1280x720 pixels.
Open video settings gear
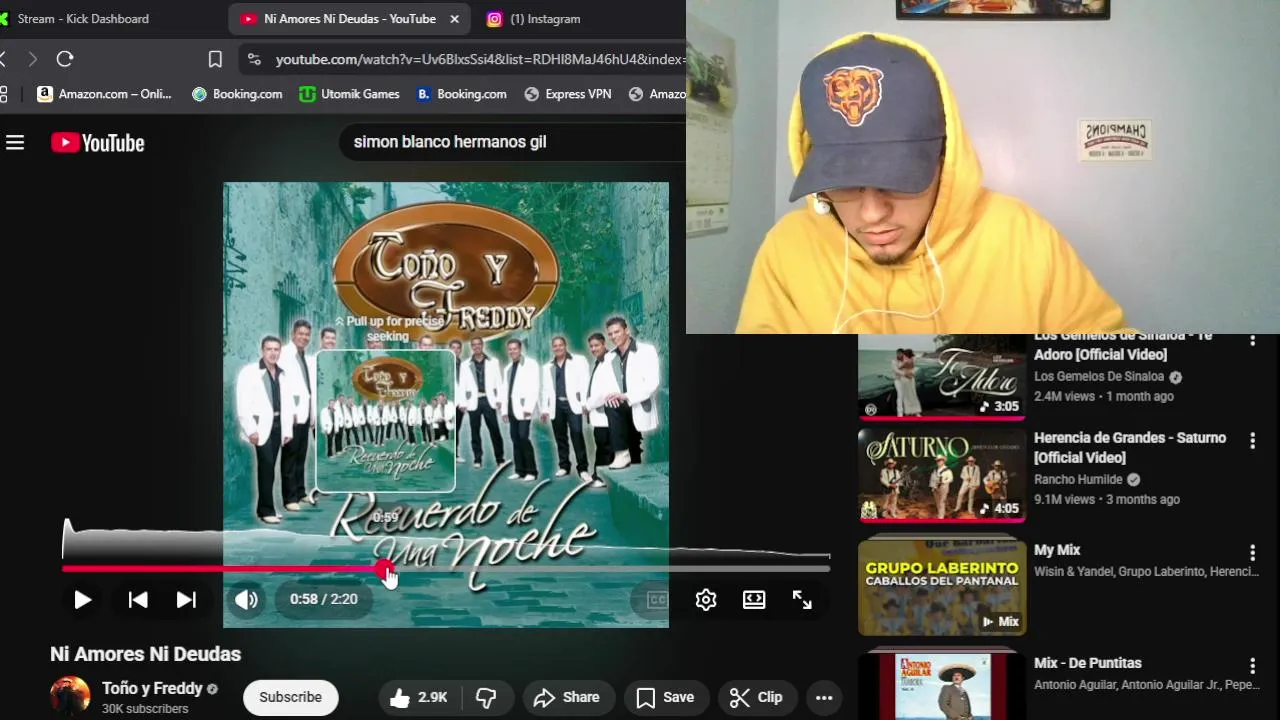pyautogui.click(x=706, y=599)
